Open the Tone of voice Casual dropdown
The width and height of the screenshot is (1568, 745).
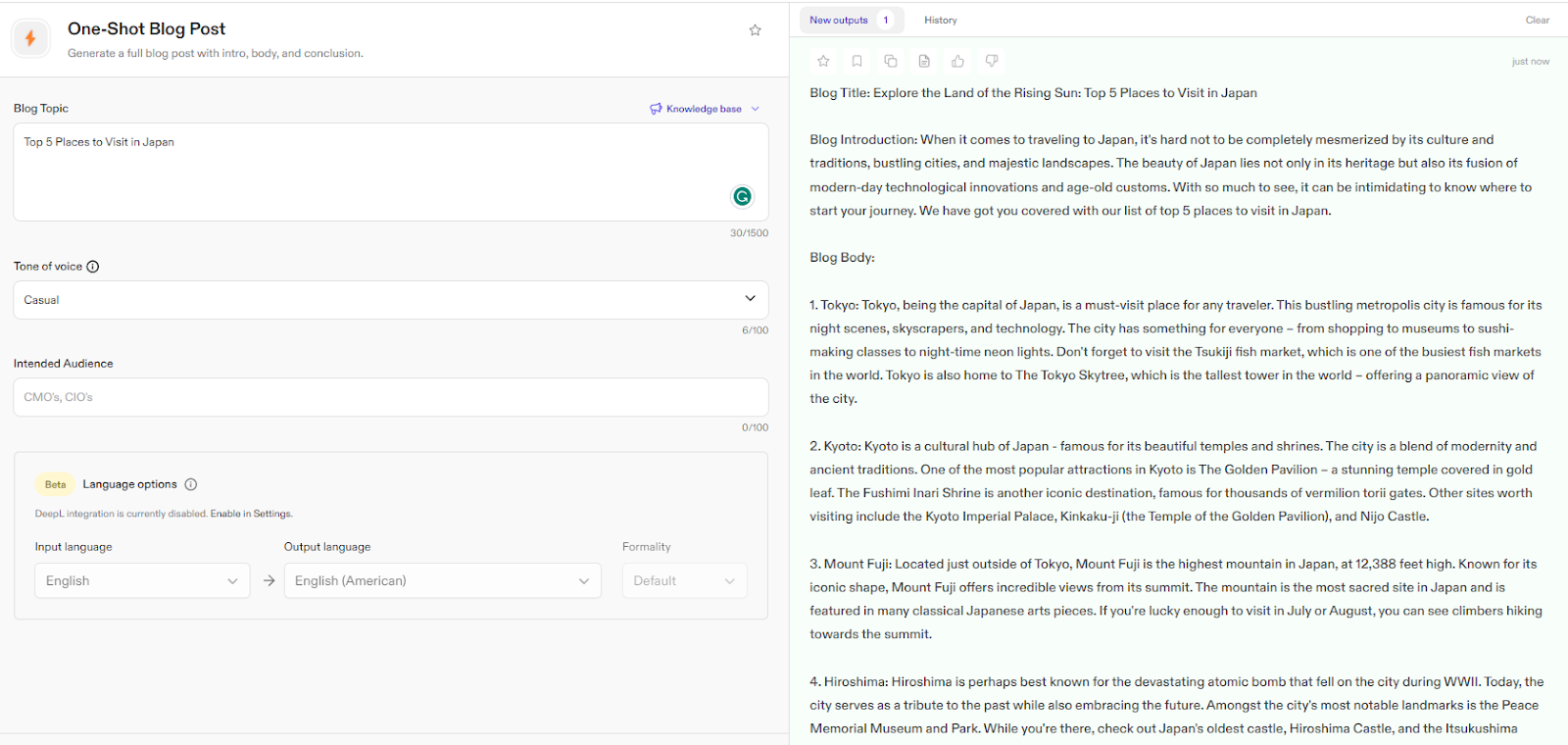click(x=390, y=300)
